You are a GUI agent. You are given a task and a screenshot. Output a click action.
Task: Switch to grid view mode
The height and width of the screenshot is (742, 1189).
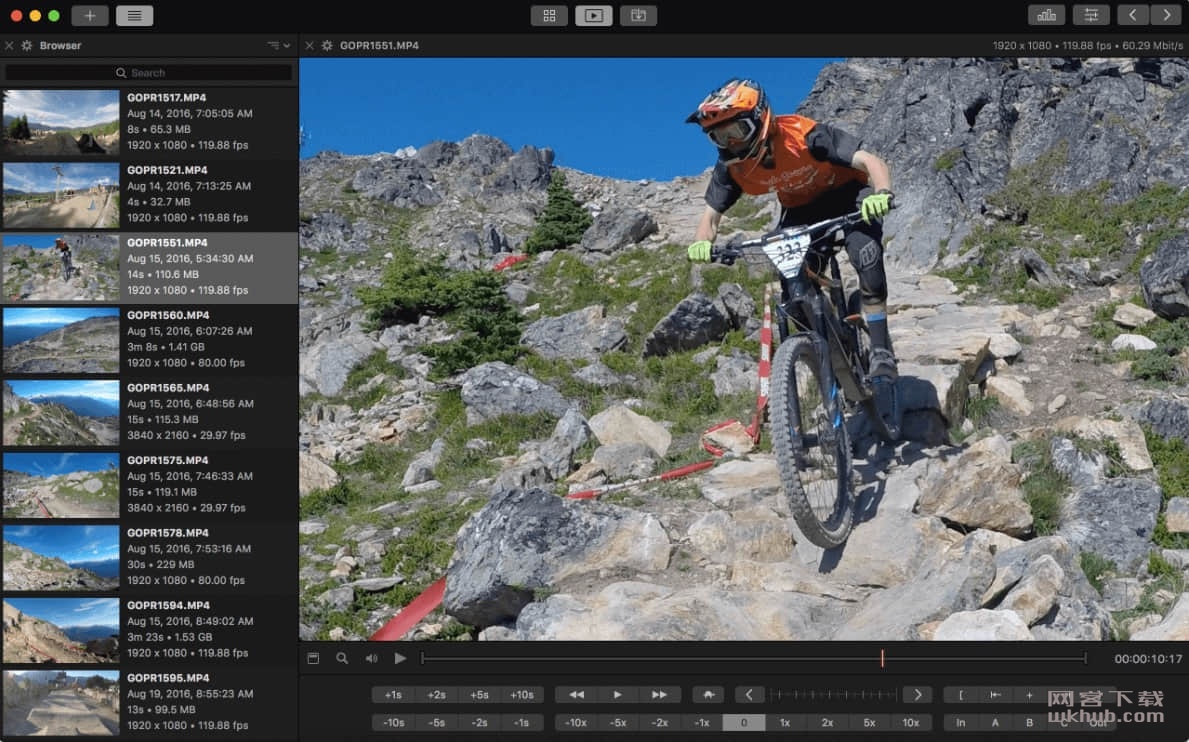(549, 15)
